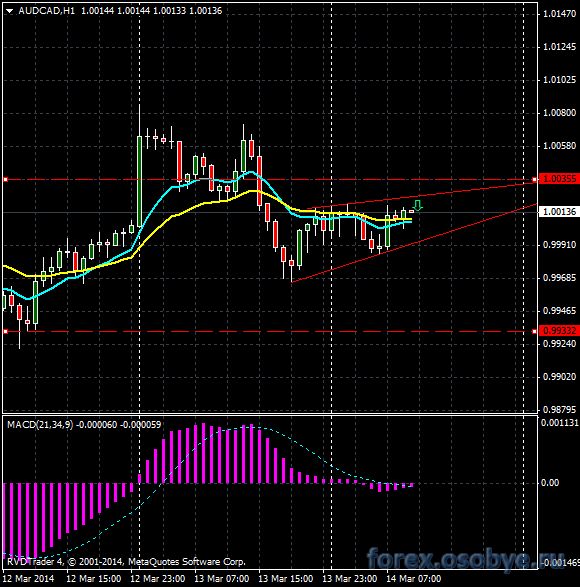Click the 14 Mar 07:00 time axis label
The image size is (580, 587).
pos(414,578)
